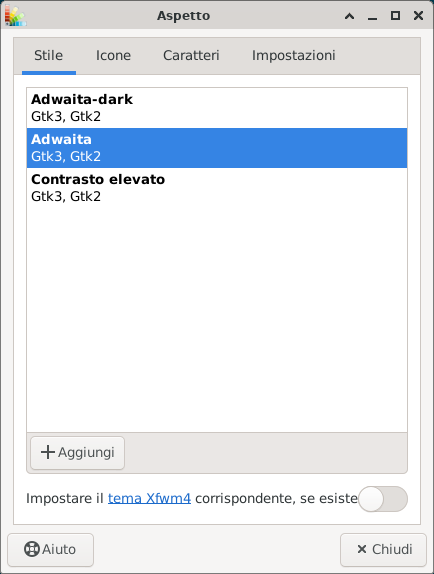This screenshot has height=574, width=434.
Task: Maximize the Aspetto window
Action: point(395,16)
